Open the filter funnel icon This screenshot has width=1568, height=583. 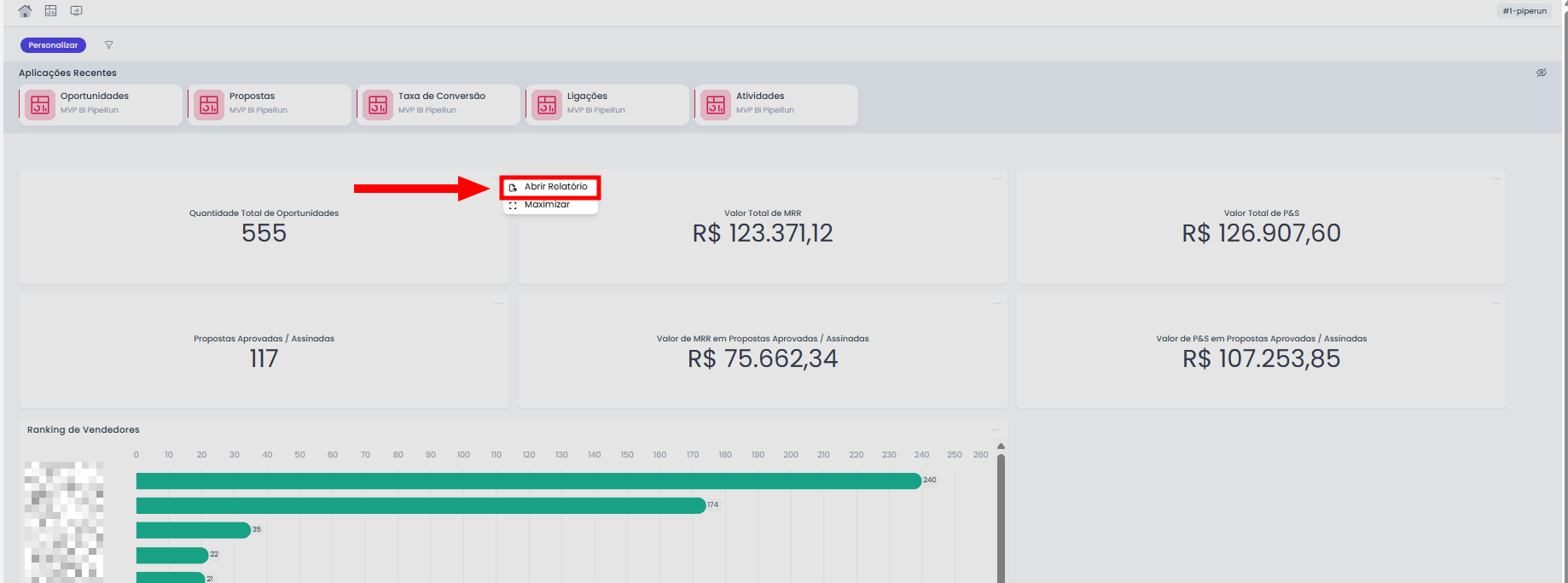pos(108,45)
